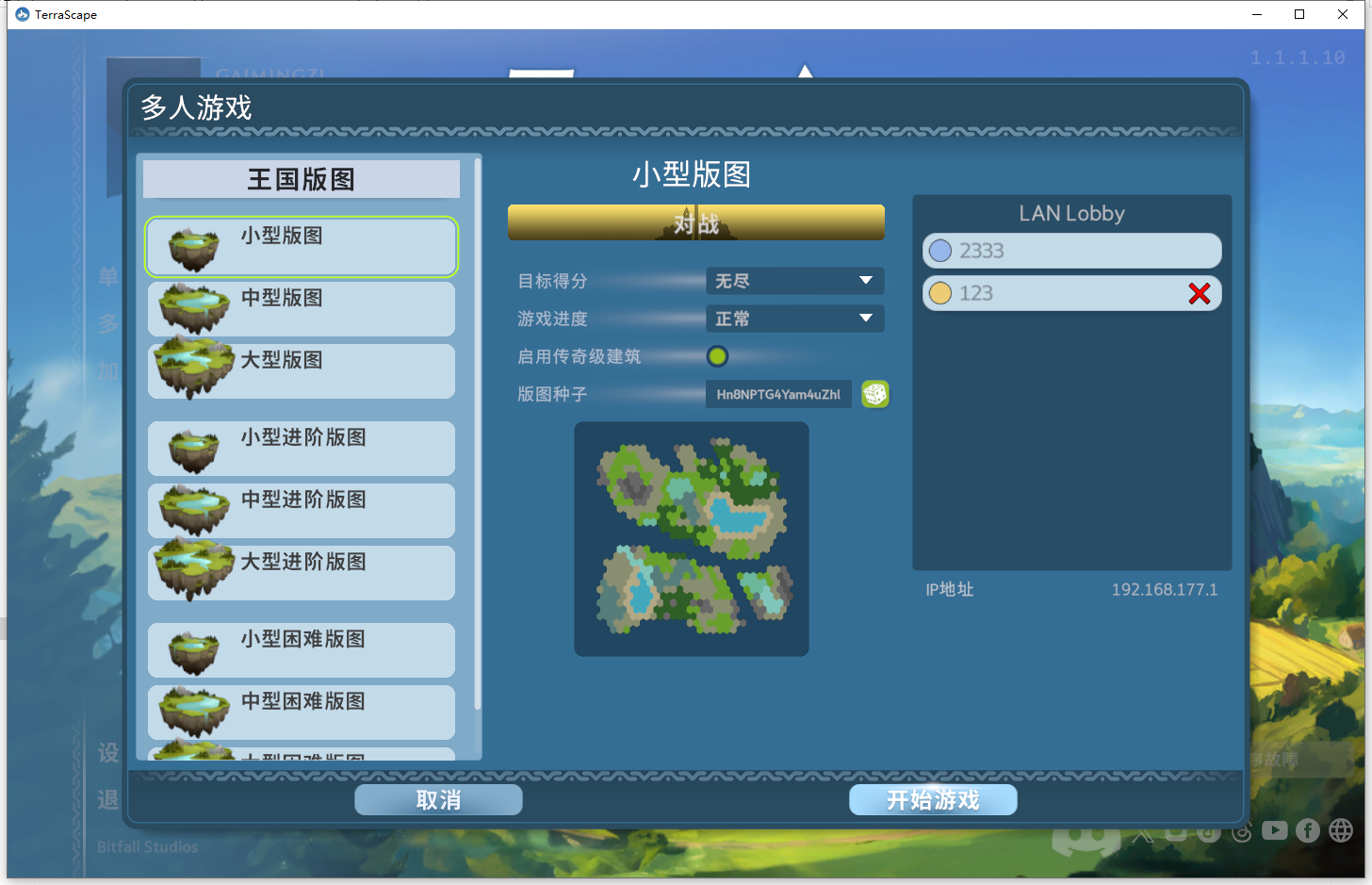Click player 123's yellow color circle
This screenshot has height=885, width=1372.
pyautogui.click(x=939, y=293)
